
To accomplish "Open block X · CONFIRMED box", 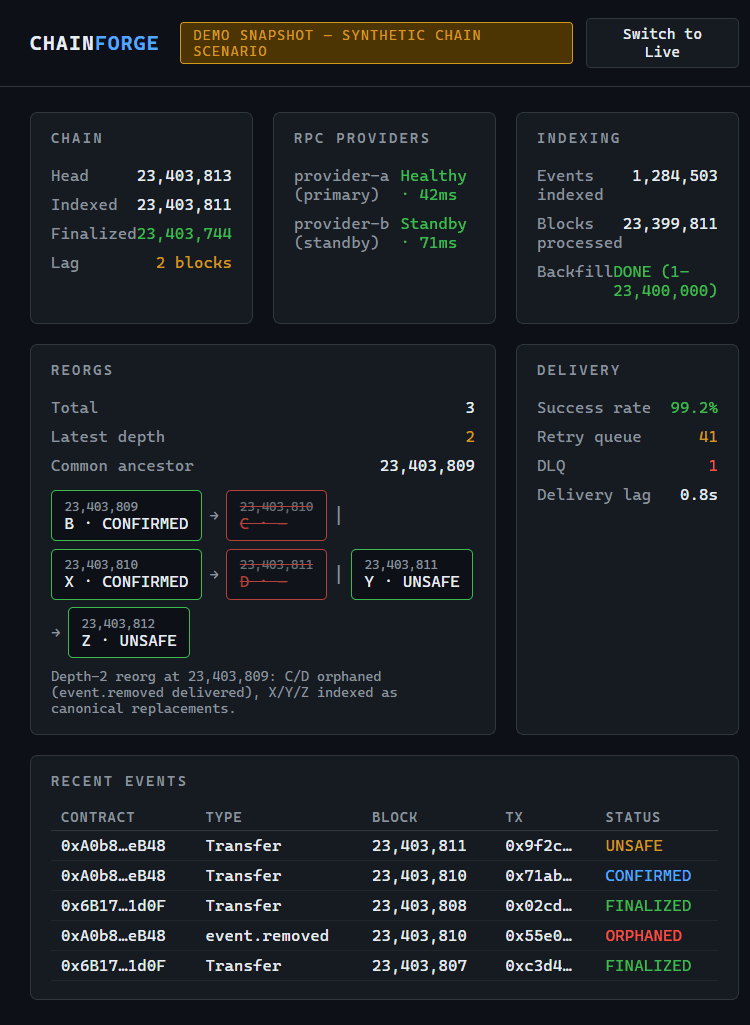I will click(126, 575).
